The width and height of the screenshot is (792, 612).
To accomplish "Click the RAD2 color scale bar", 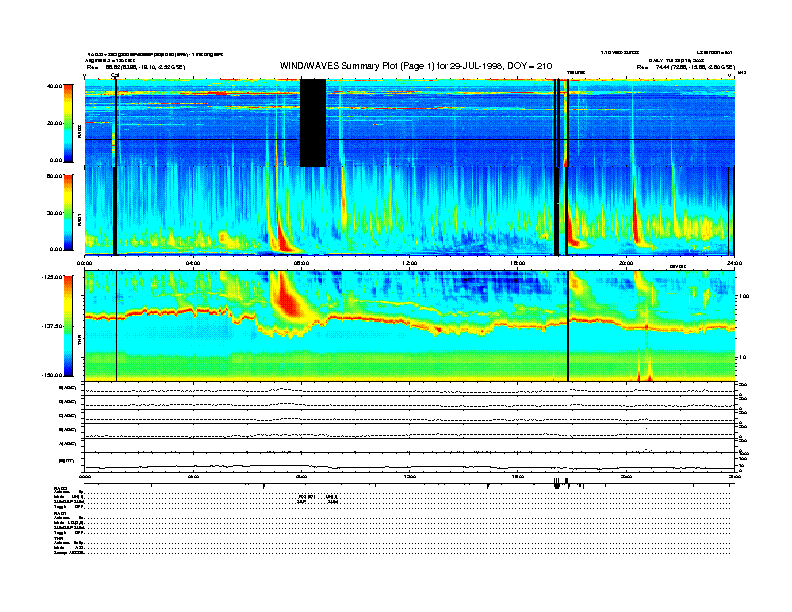I will pyautogui.click(x=68, y=123).
